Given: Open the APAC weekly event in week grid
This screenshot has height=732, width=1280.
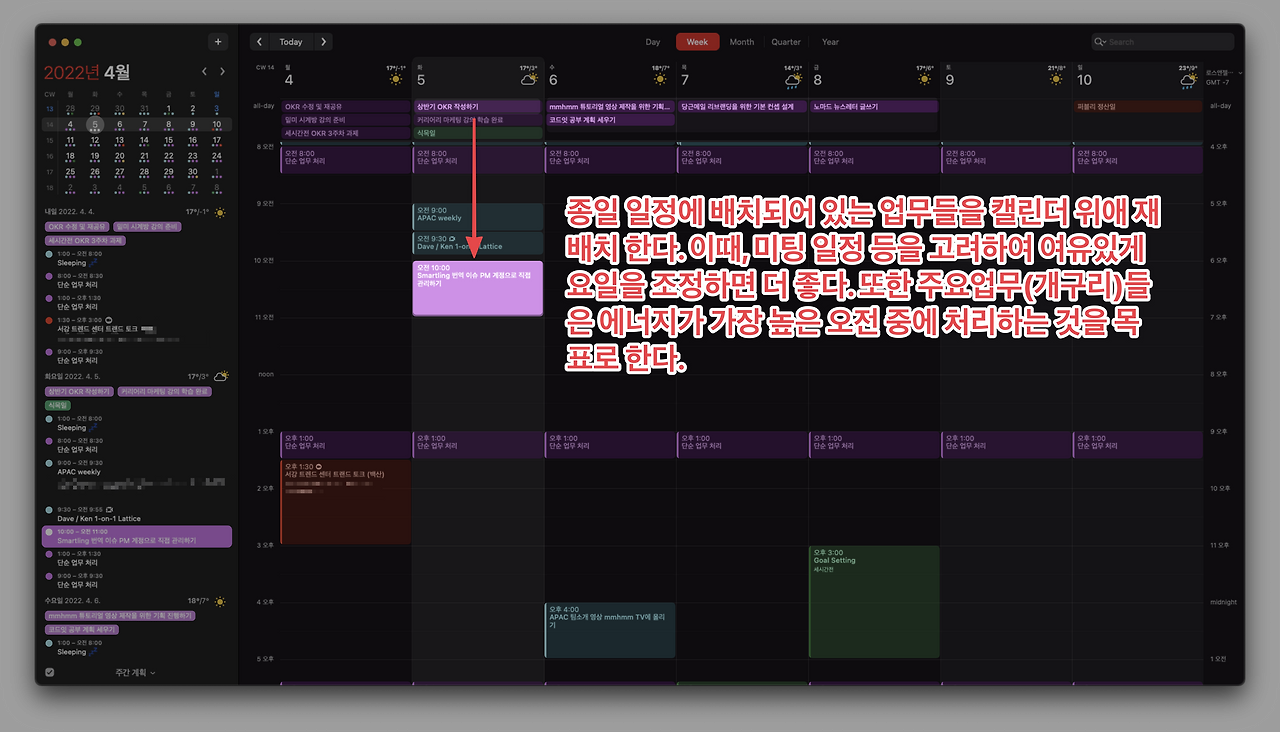Looking at the screenshot, I should (x=477, y=217).
